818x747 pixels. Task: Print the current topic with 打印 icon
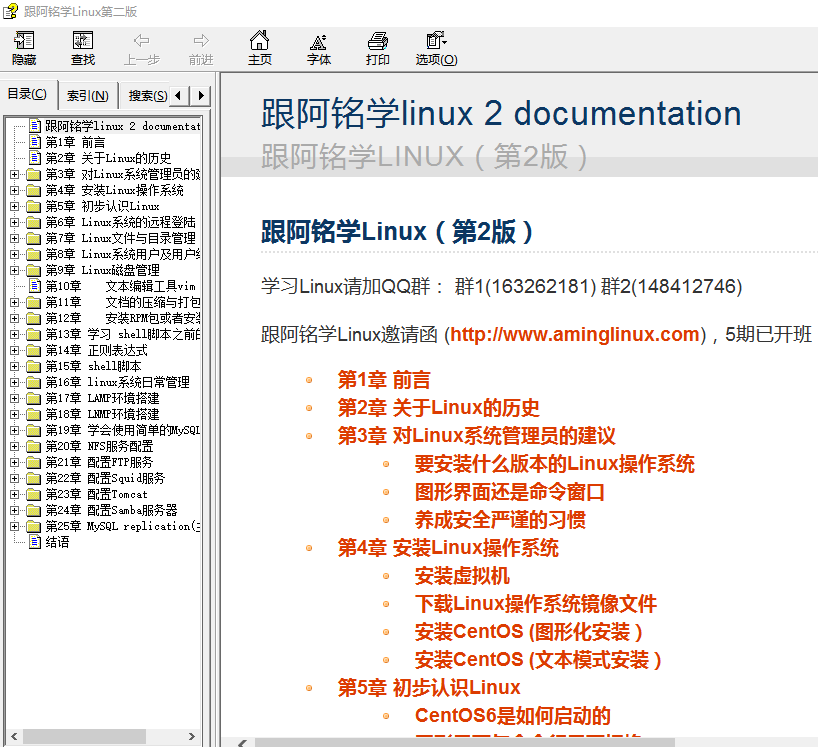[x=377, y=47]
